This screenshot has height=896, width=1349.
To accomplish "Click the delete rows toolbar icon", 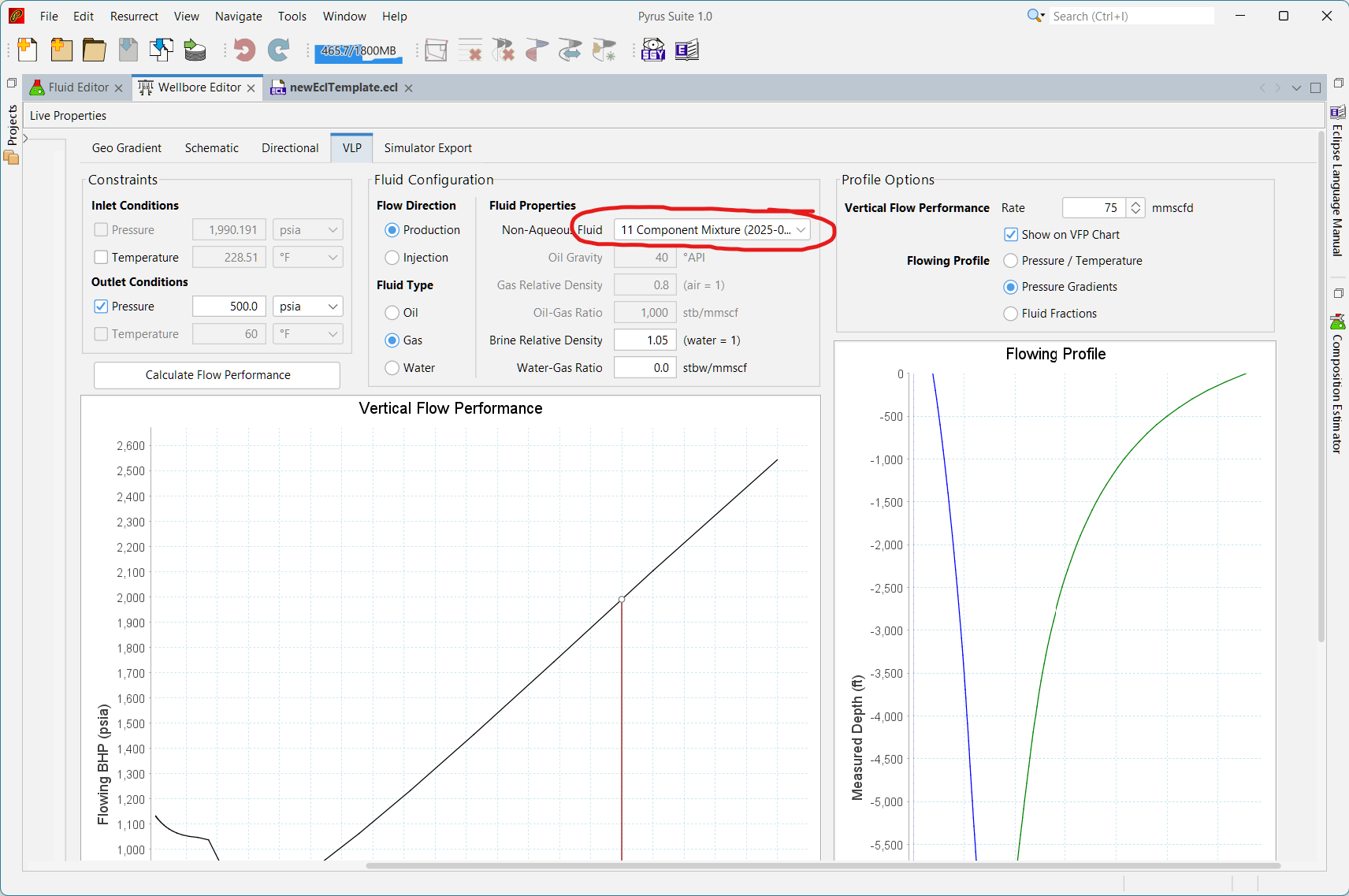I will 470,50.
